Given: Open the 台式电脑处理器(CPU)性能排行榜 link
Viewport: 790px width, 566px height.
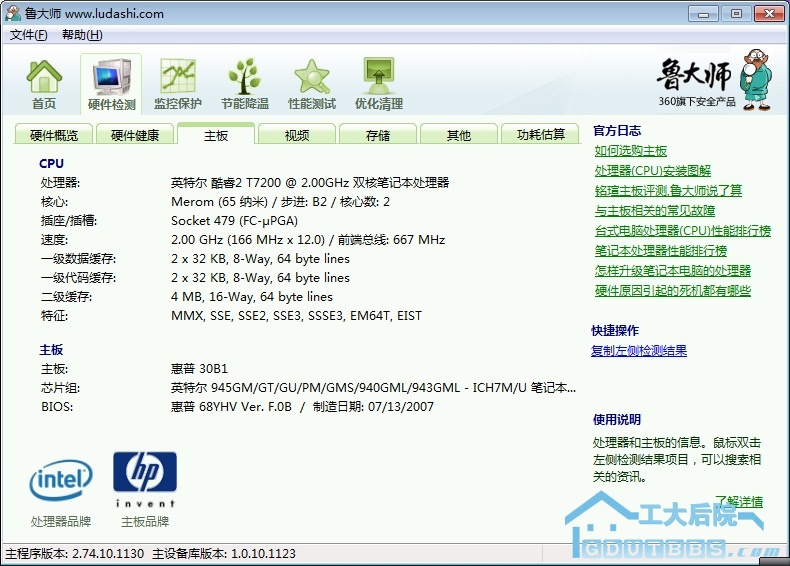Looking at the screenshot, I should click(x=683, y=231).
